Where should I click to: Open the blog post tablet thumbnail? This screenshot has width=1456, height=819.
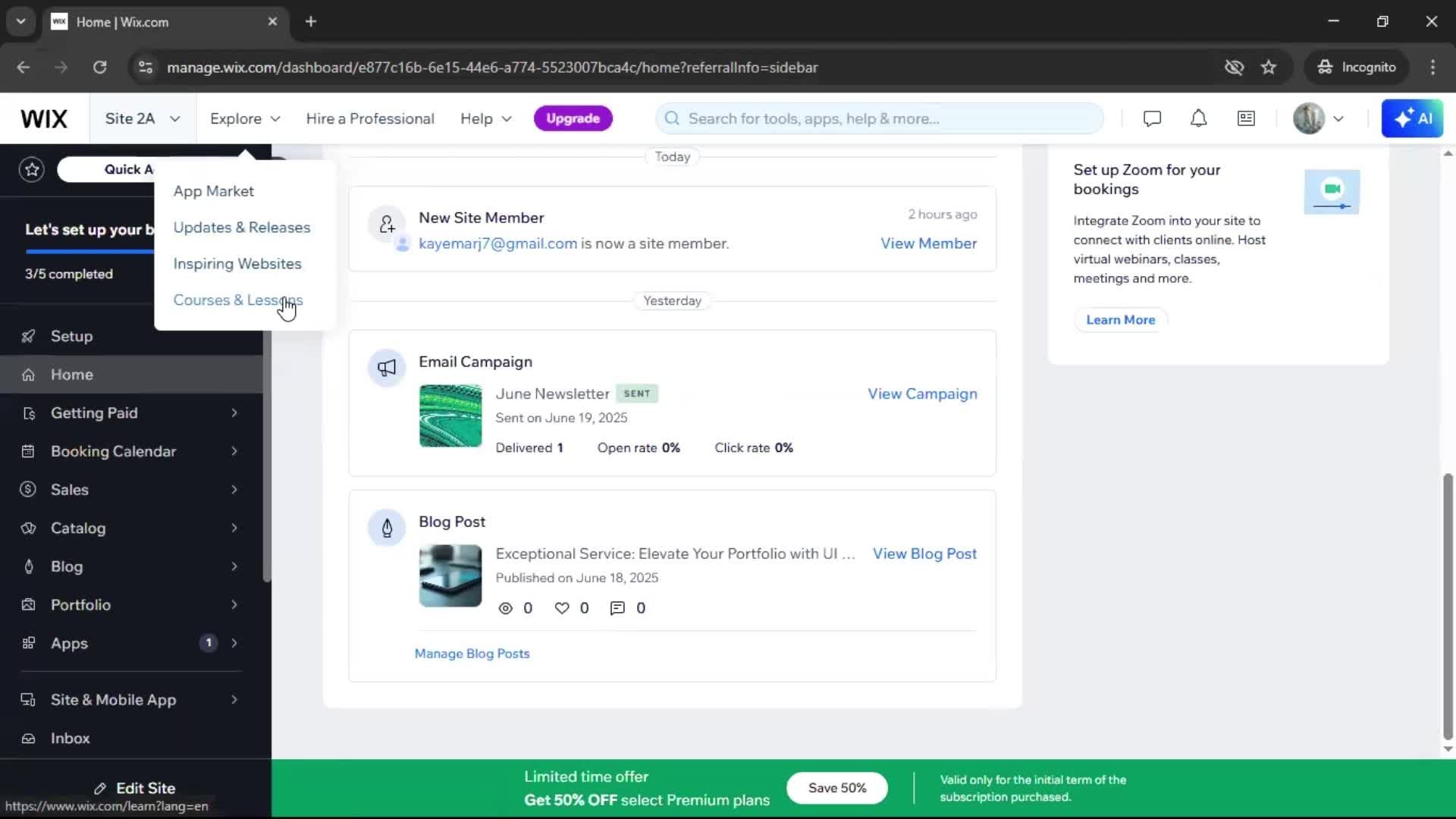click(x=450, y=576)
